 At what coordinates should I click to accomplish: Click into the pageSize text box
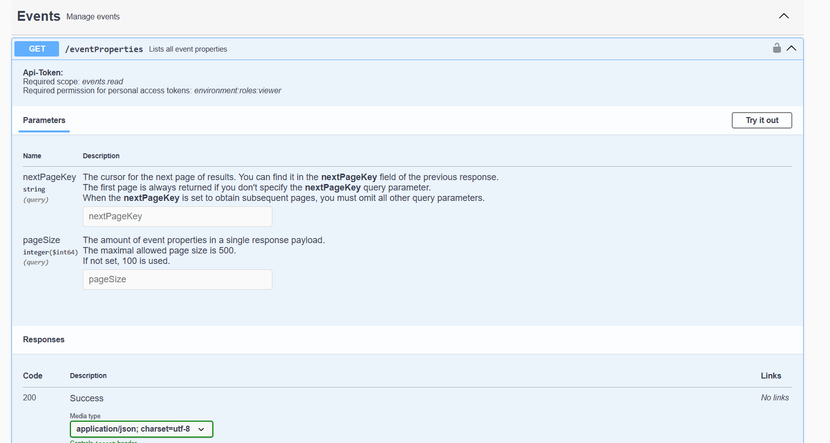177,280
